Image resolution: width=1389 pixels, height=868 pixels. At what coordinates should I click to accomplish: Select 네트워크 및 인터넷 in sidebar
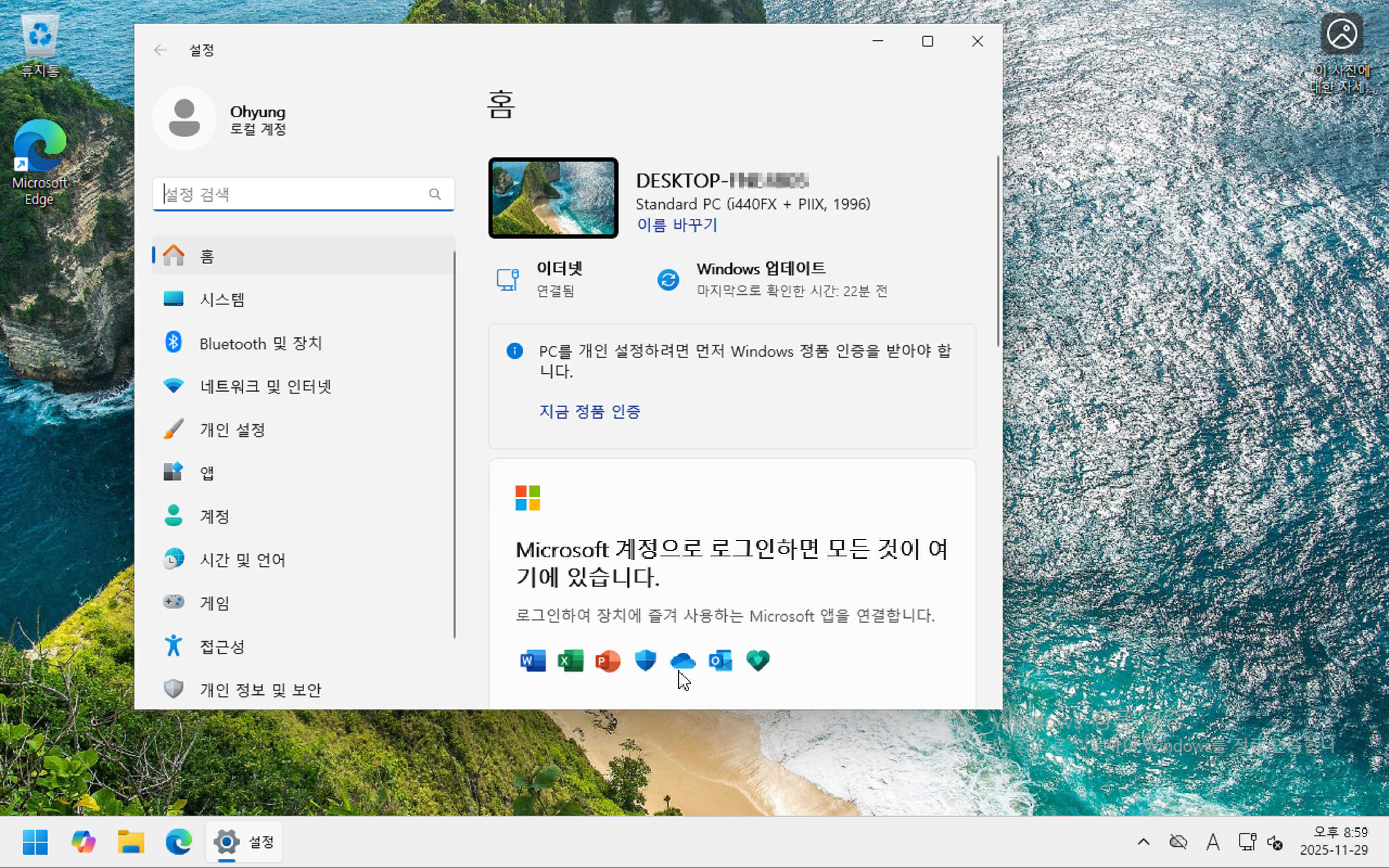265,386
